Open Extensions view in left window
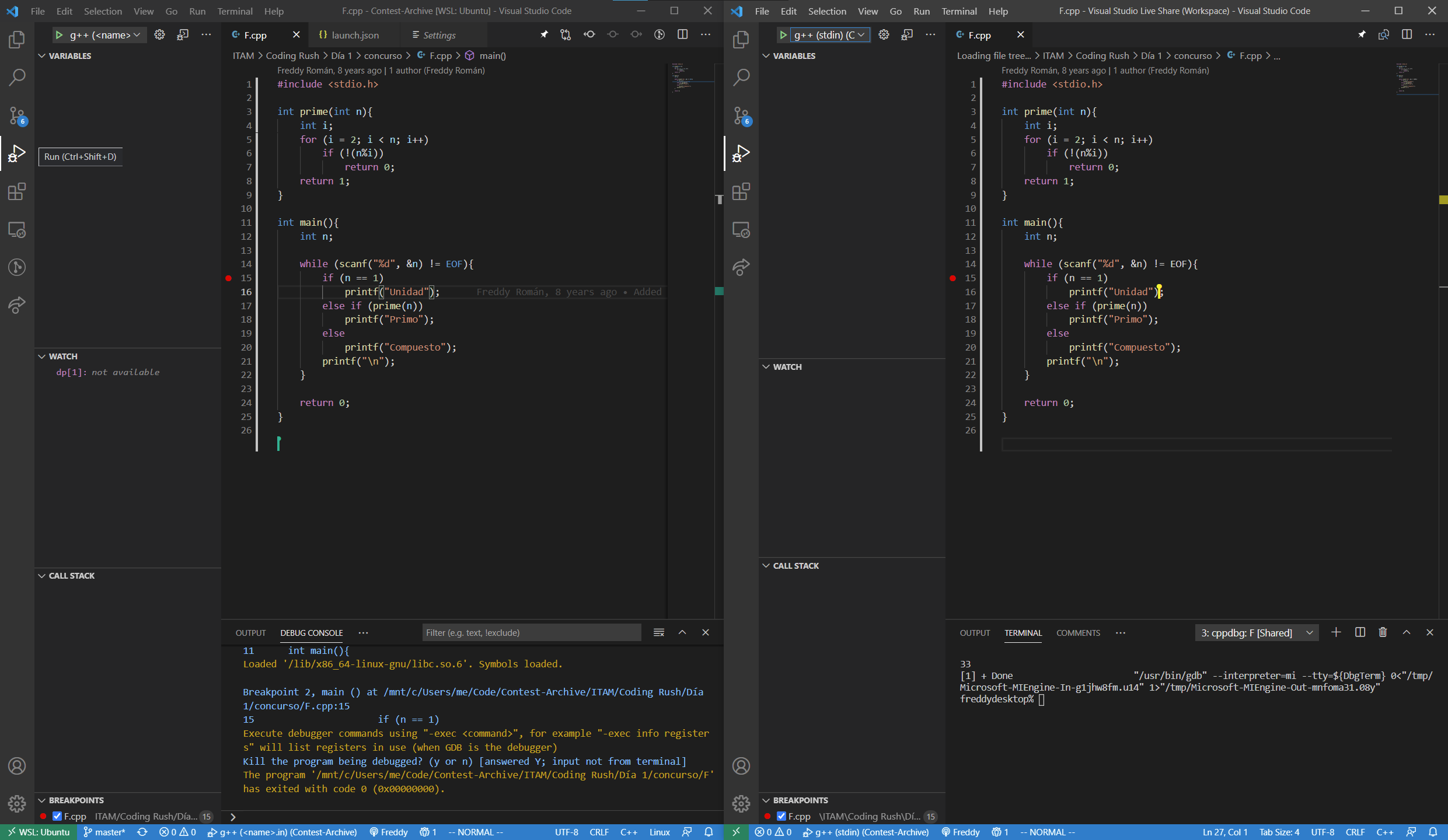 click(17, 192)
